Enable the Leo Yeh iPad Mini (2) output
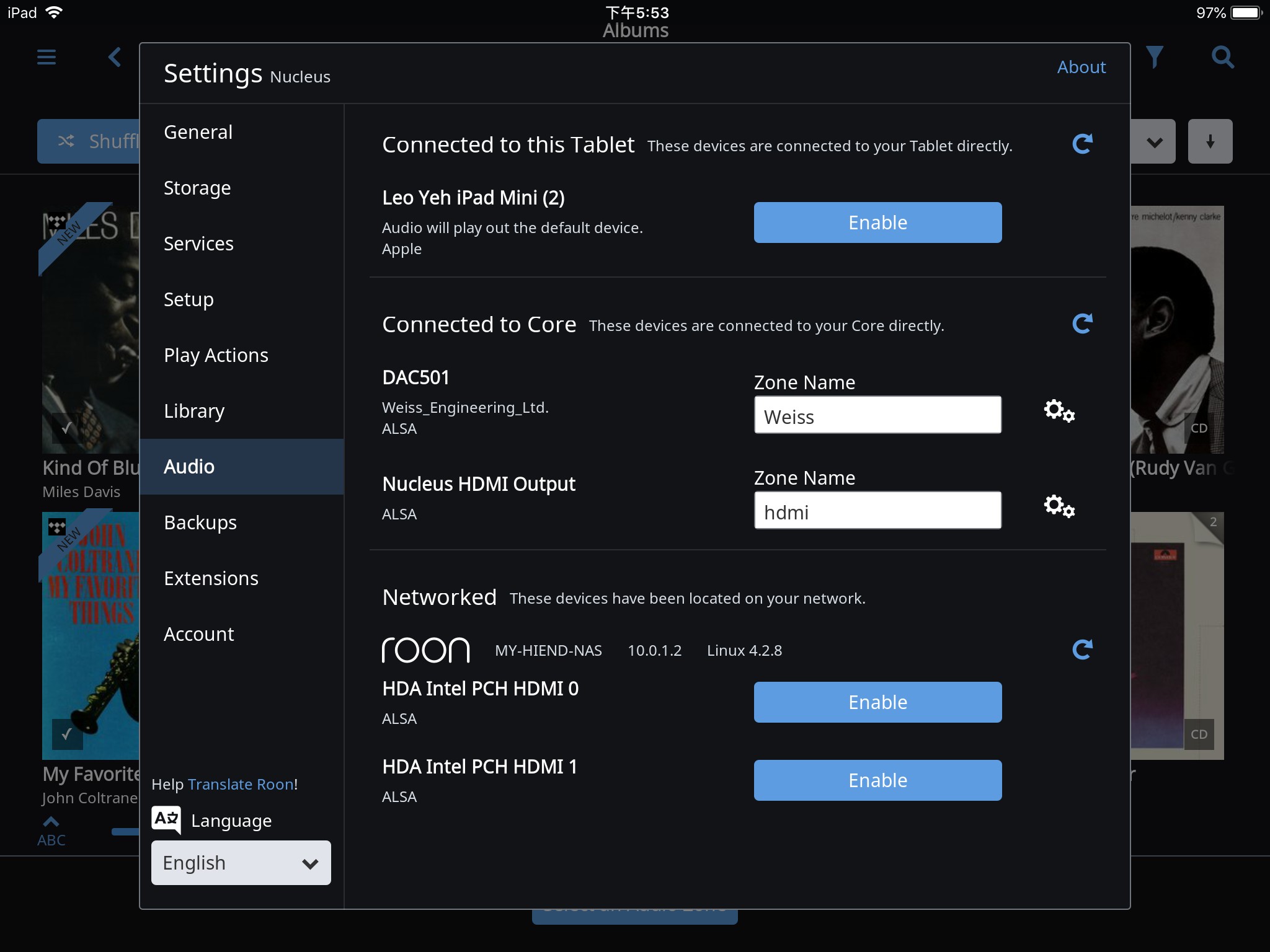This screenshot has height=952, width=1270. pyautogui.click(x=877, y=223)
